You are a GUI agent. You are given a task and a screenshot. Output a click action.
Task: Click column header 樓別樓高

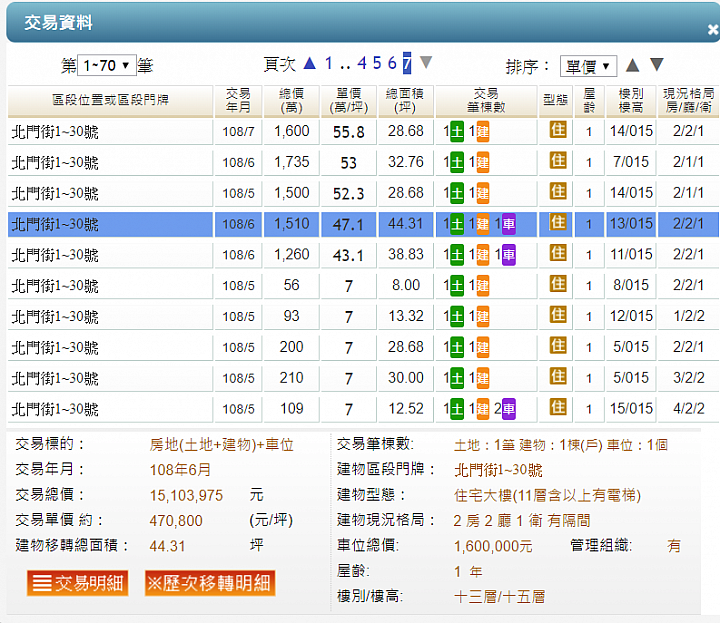pyautogui.click(x=630, y=100)
